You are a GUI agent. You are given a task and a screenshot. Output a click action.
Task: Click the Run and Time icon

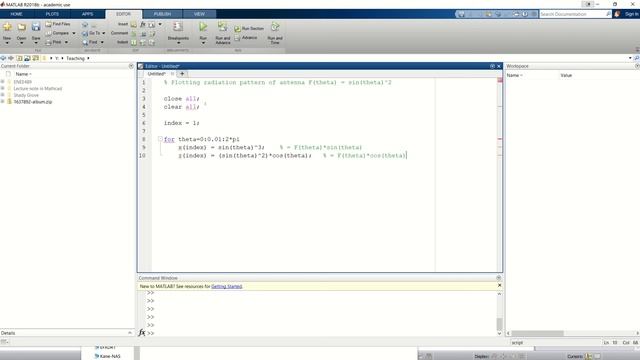click(275, 27)
